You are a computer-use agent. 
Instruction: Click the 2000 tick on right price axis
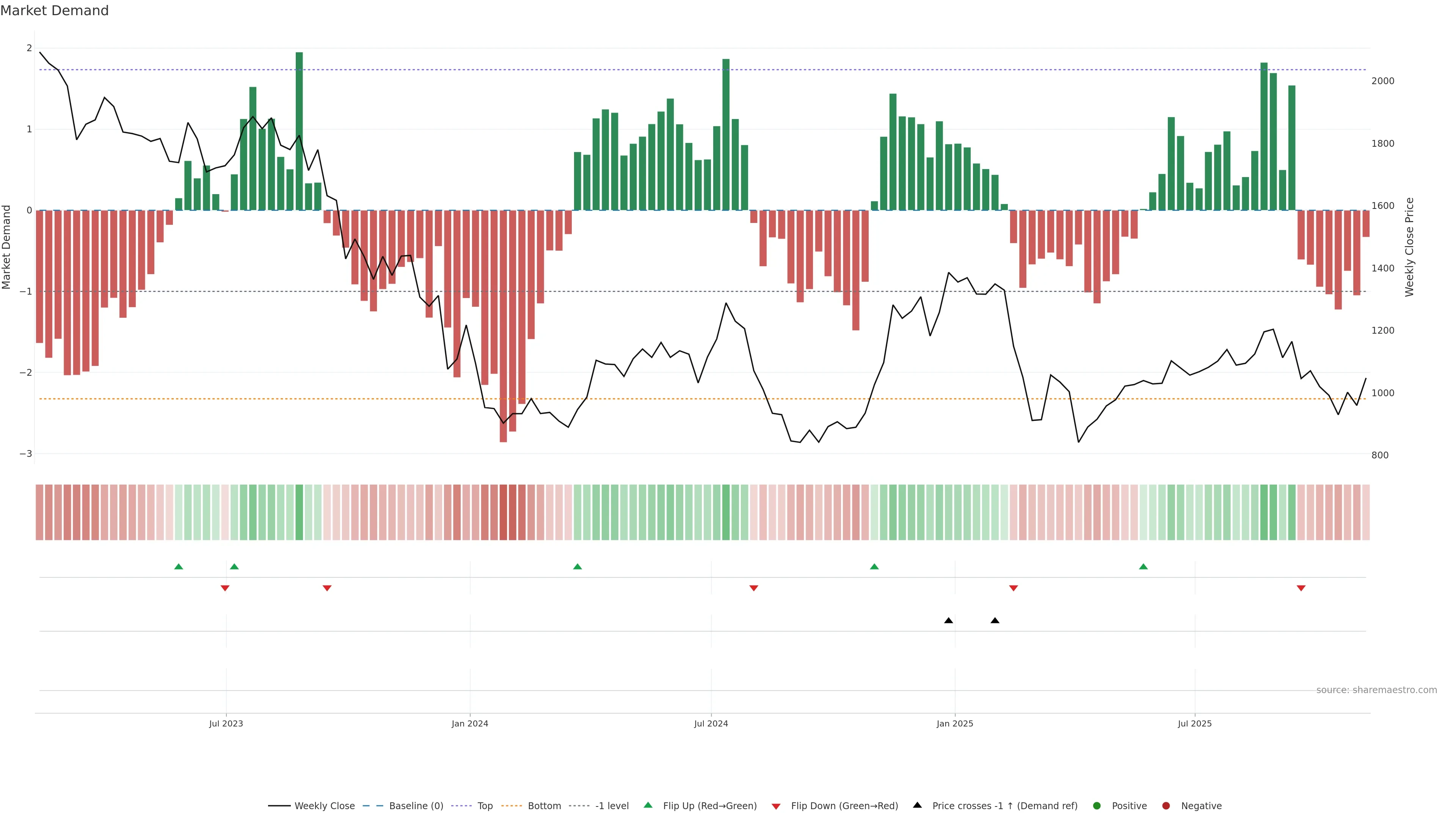(x=1382, y=81)
